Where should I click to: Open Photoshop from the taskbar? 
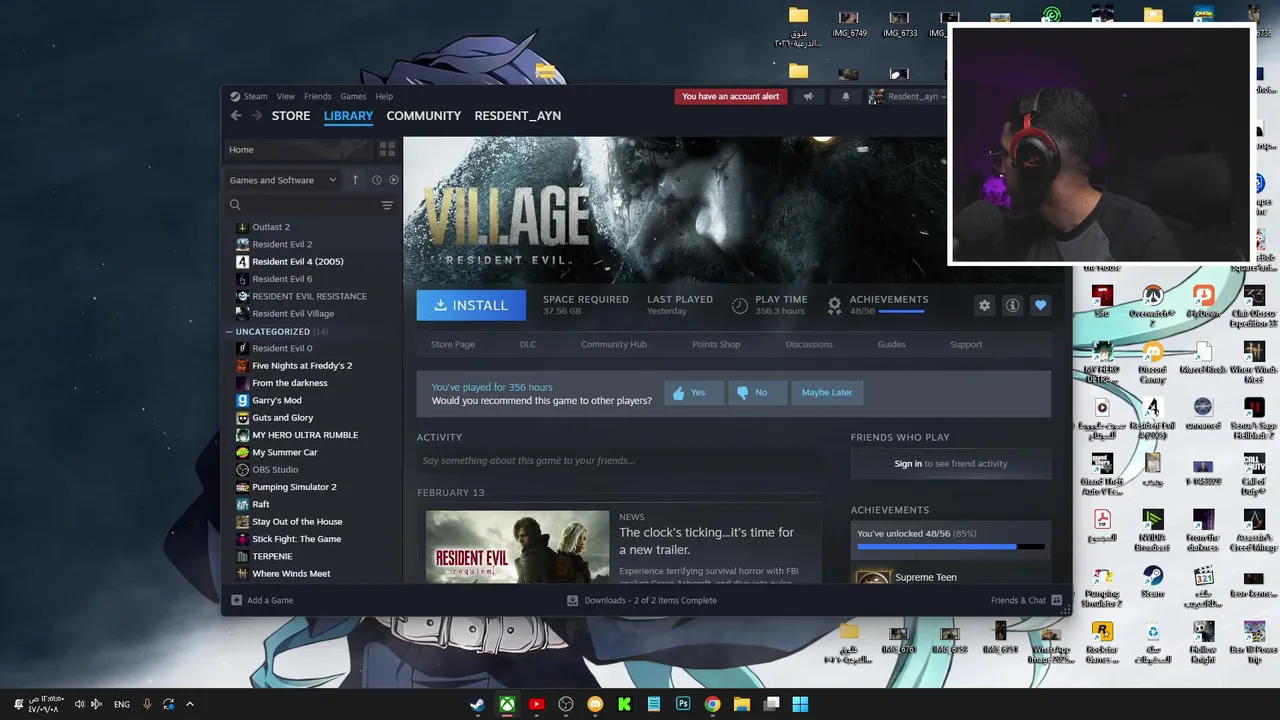[x=683, y=704]
